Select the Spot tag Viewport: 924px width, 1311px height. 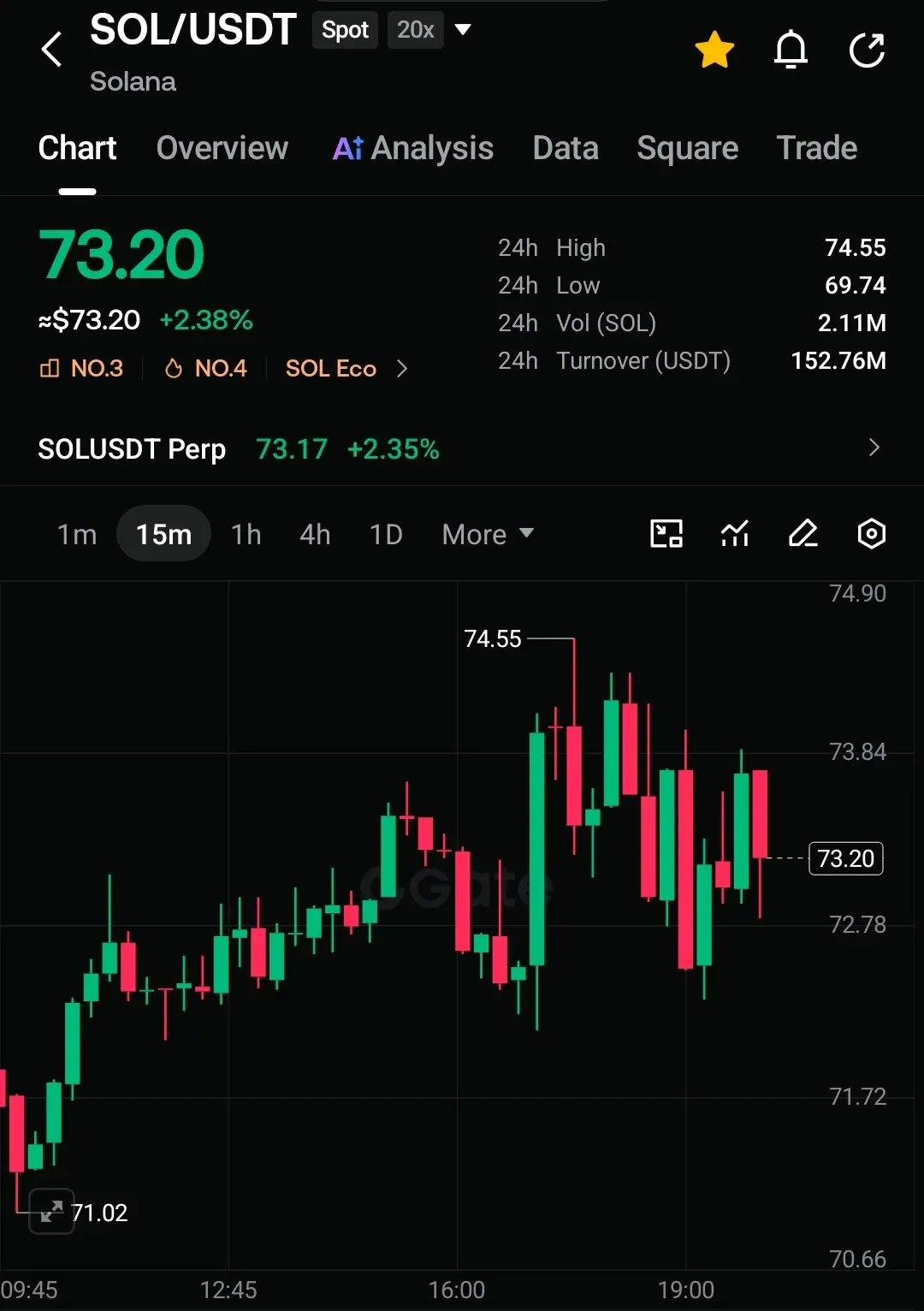pos(345,30)
